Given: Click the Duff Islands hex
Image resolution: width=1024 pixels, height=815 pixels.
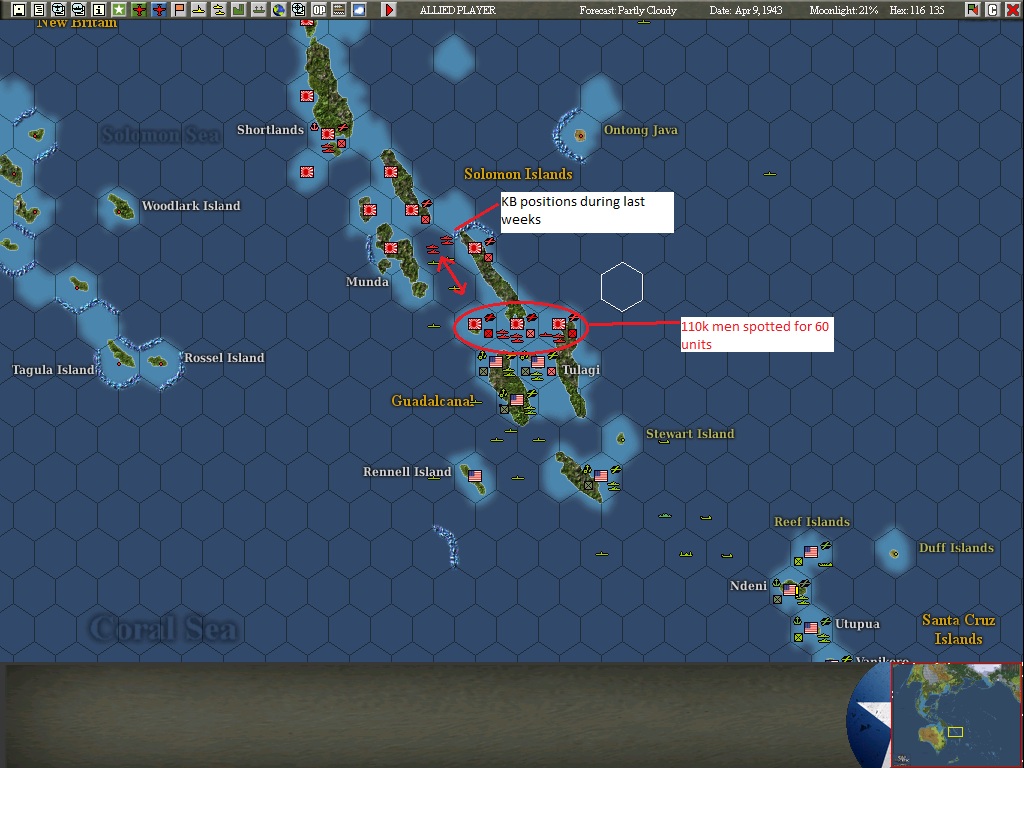Looking at the screenshot, I should point(895,554).
